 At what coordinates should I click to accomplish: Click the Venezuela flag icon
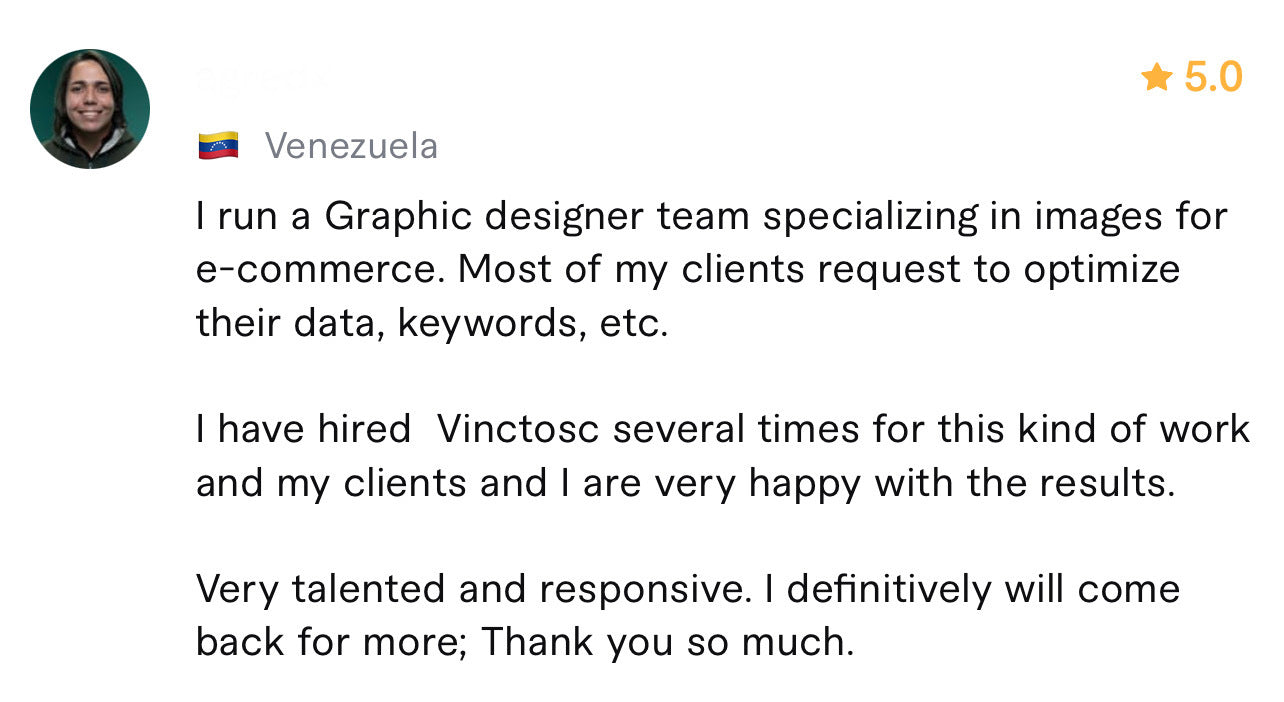click(x=218, y=146)
